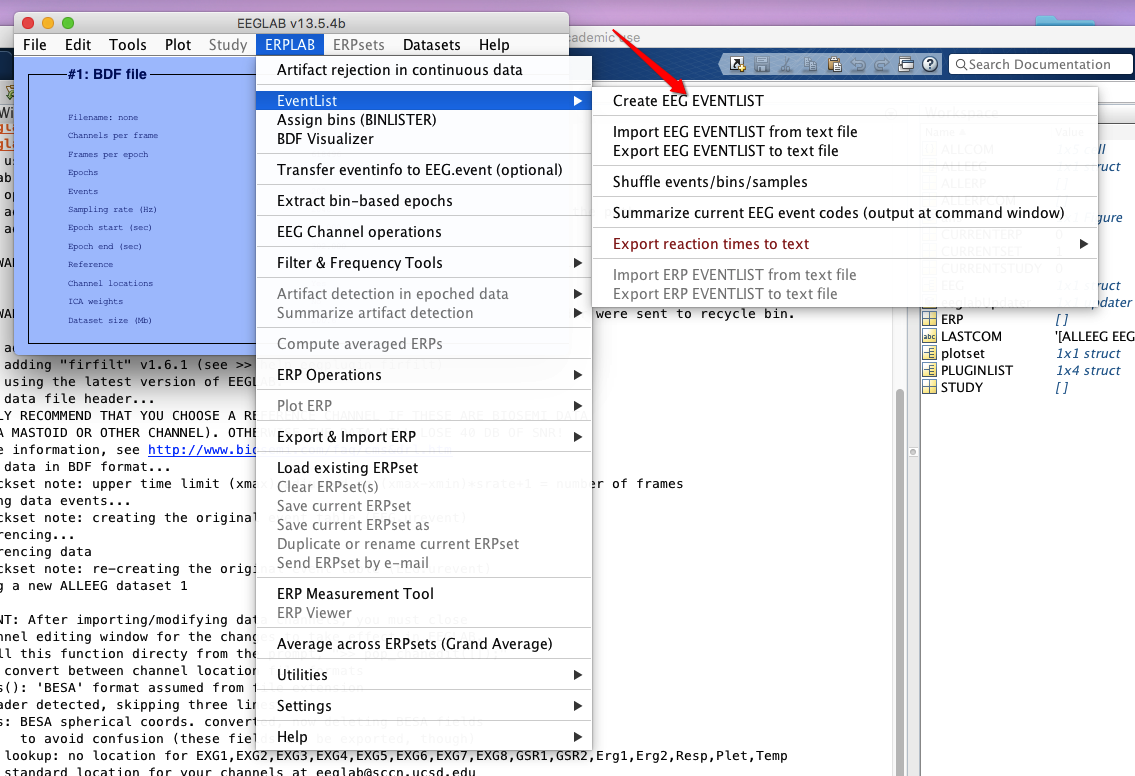Click the STUDY variable icon in Workspace
This screenshot has height=776, width=1135.
click(x=929, y=387)
